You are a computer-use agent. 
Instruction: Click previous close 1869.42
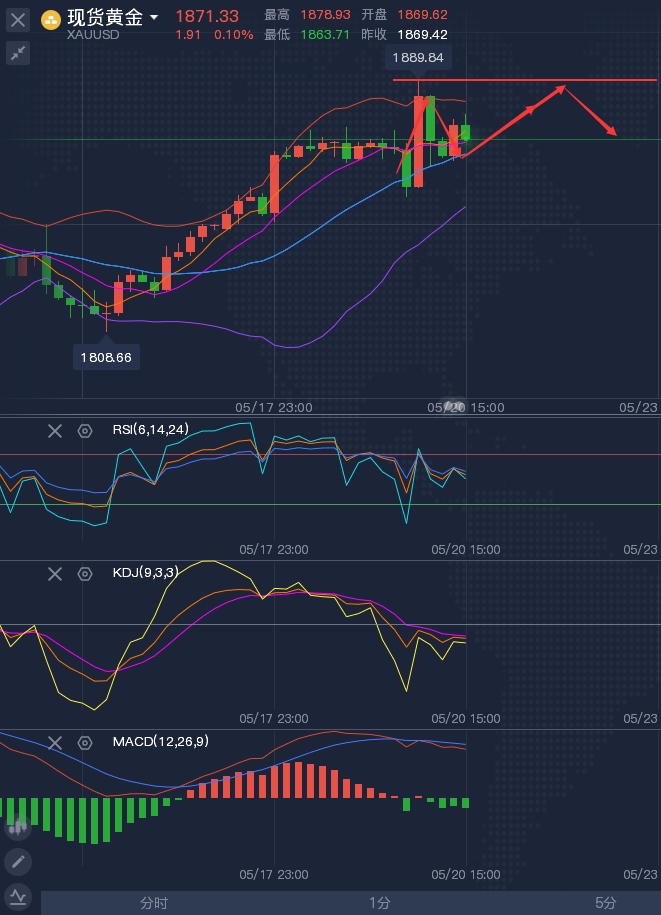point(422,34)
